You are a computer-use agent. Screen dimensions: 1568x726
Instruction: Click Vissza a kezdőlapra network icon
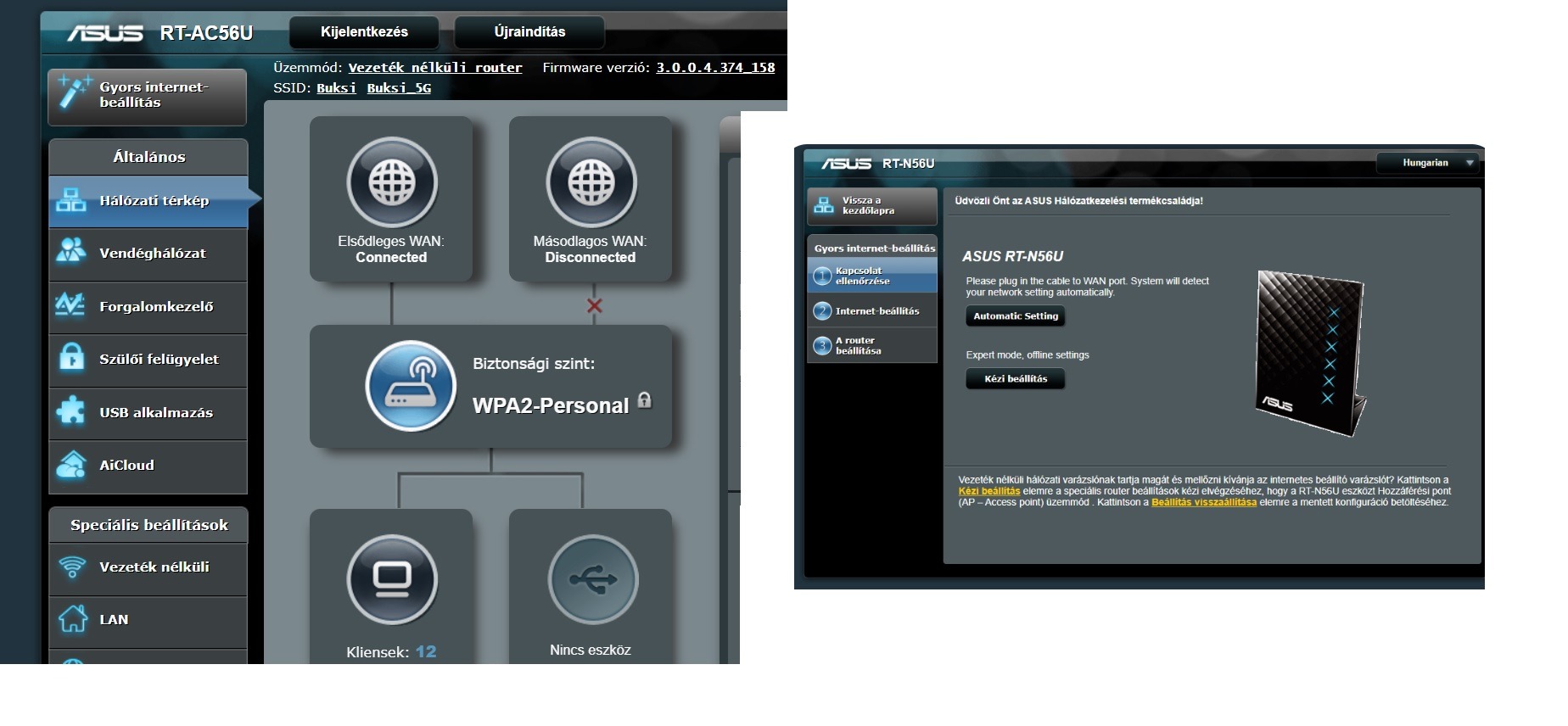pyautogui.click(x=823, y=205)
